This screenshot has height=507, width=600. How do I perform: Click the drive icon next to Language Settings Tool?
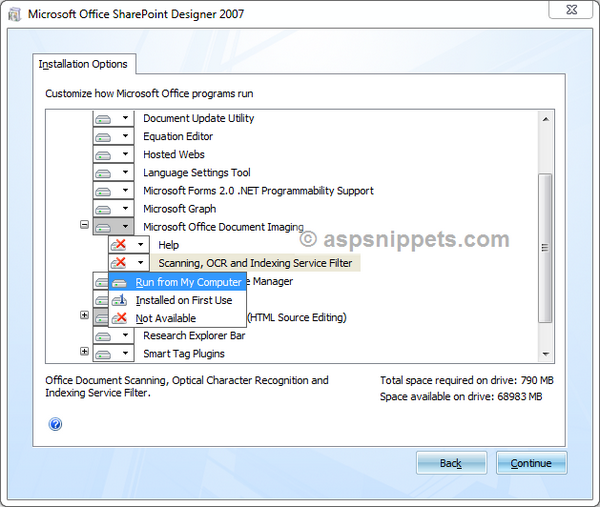(x=103, y=173)
